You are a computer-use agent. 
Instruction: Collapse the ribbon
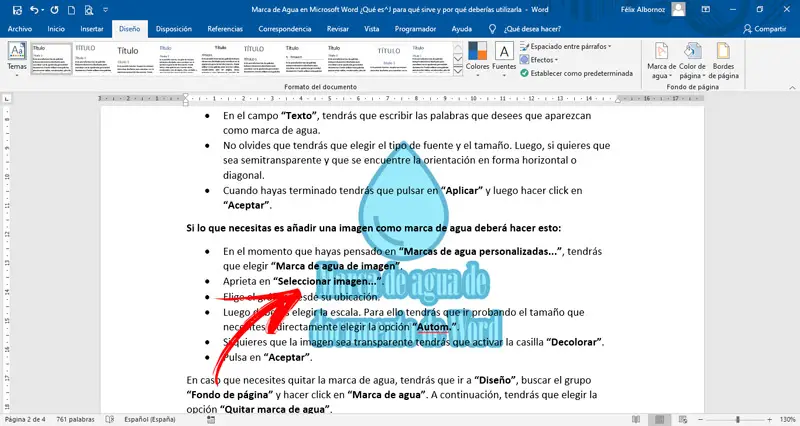coord(792,88)
